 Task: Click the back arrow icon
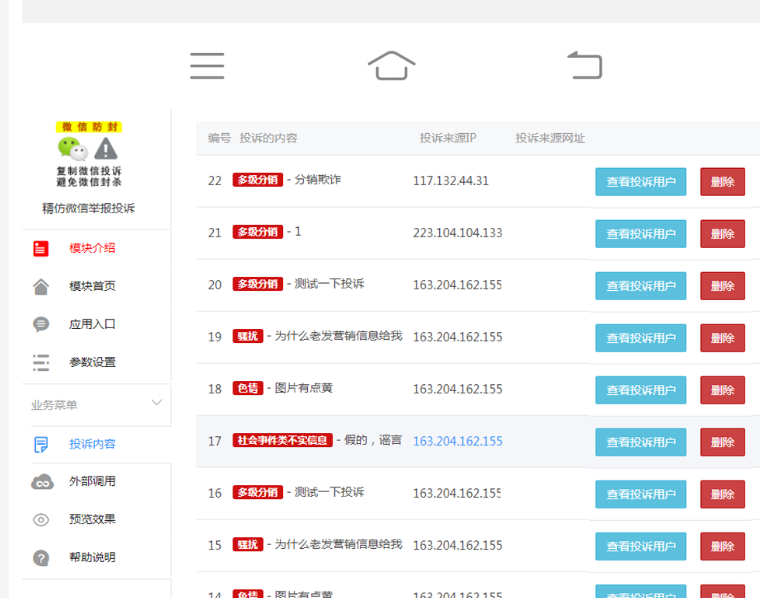pyautogui.click(x=585, y=65)
